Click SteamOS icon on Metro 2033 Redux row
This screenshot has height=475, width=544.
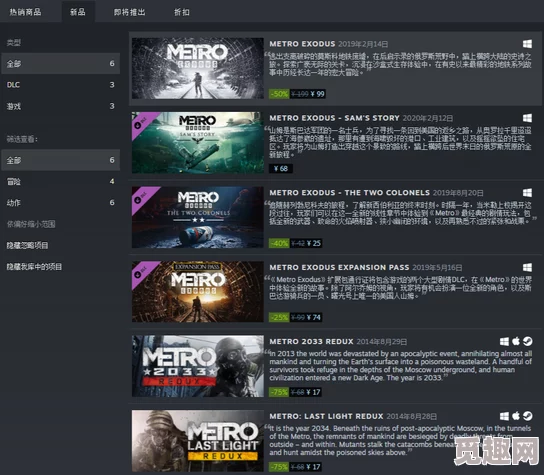coord(528,341)
